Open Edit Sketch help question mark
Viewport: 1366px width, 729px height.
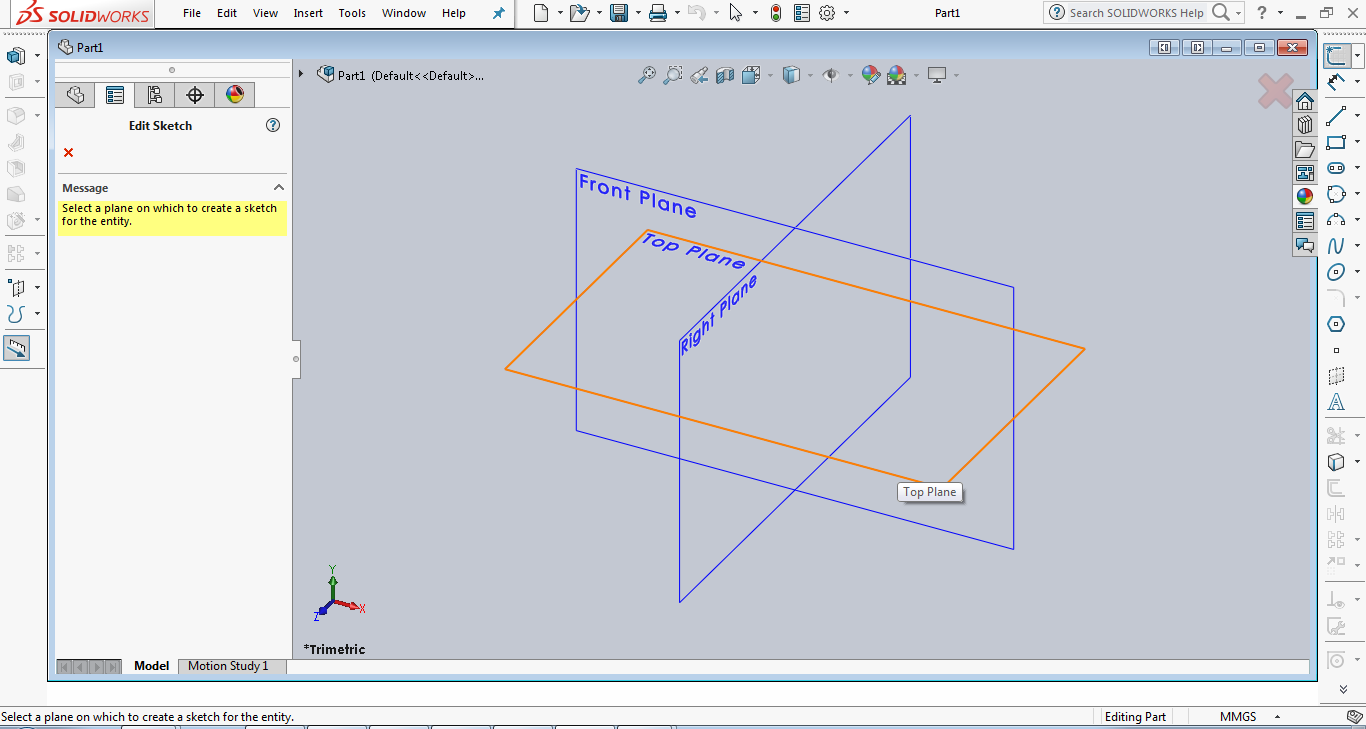coord(273,125)
